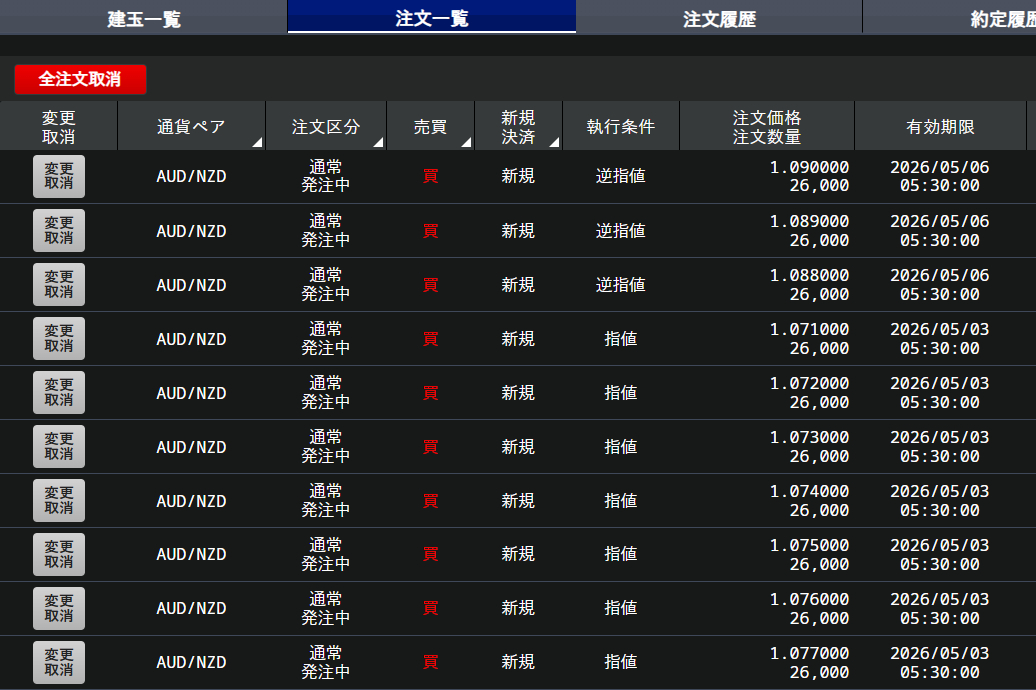The image size is (1036, 690).
Task: Open the 約定履歴 tab
Action: coord(949,17)
